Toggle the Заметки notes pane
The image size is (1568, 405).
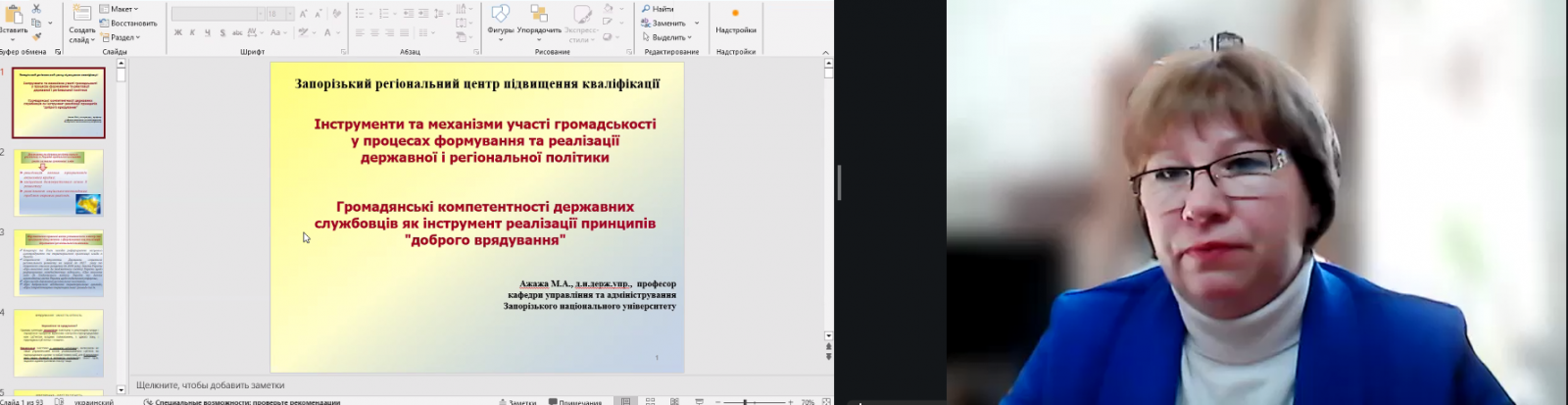point(516,401)
